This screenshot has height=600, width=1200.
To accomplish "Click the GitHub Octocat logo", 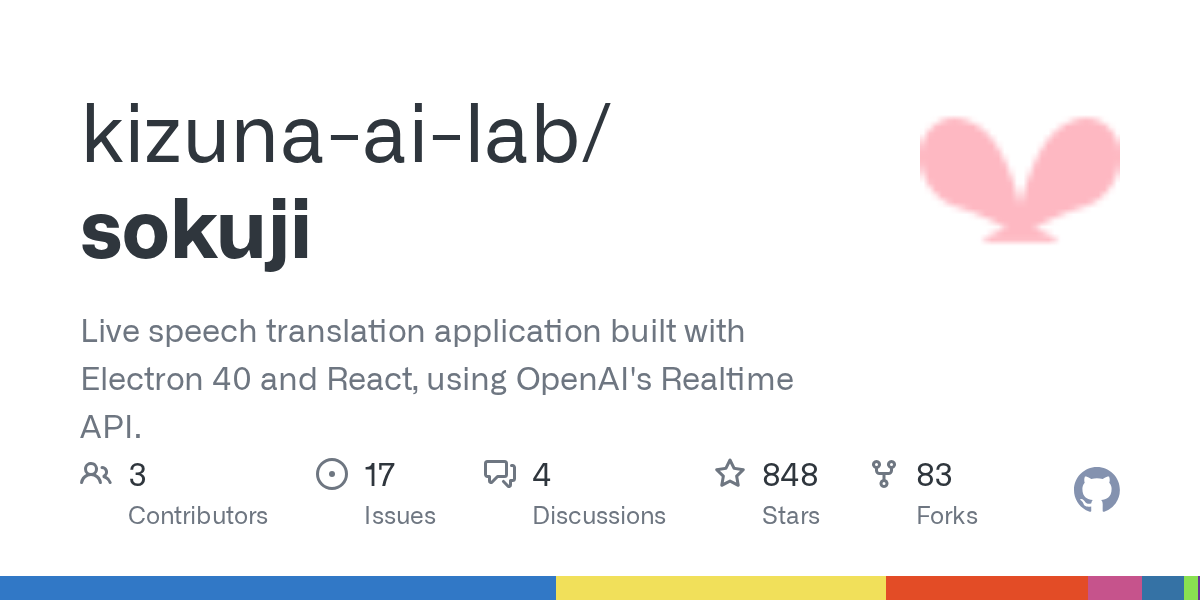I will coord(1096,491).
